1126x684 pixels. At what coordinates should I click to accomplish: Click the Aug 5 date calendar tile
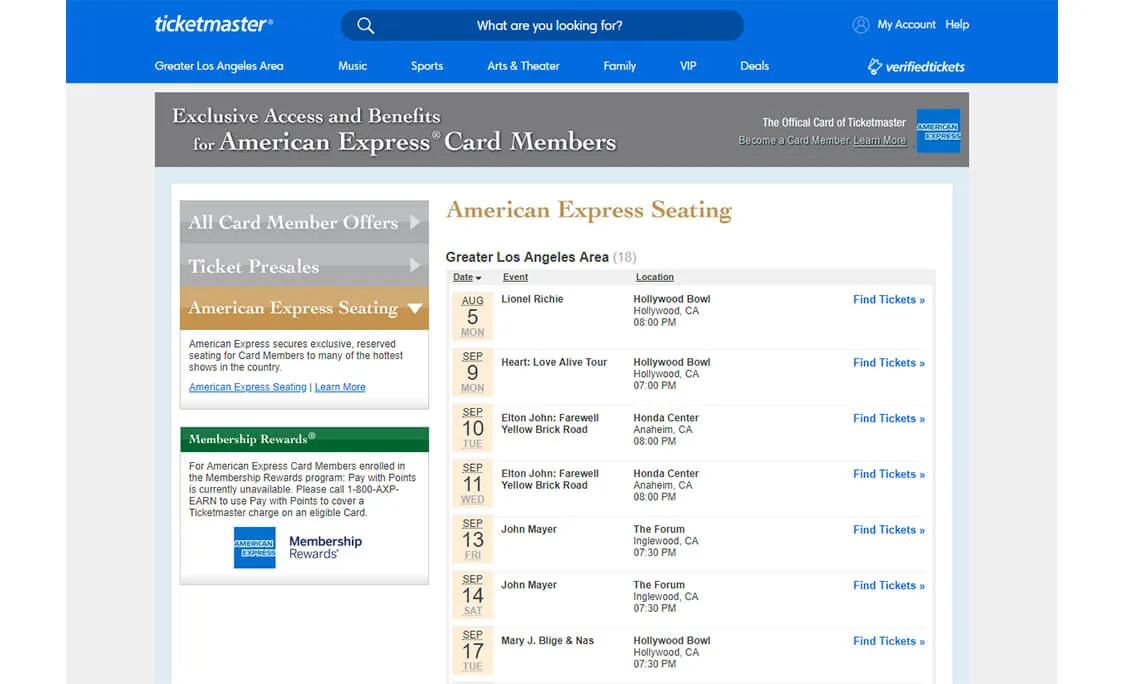click(472, 316)
